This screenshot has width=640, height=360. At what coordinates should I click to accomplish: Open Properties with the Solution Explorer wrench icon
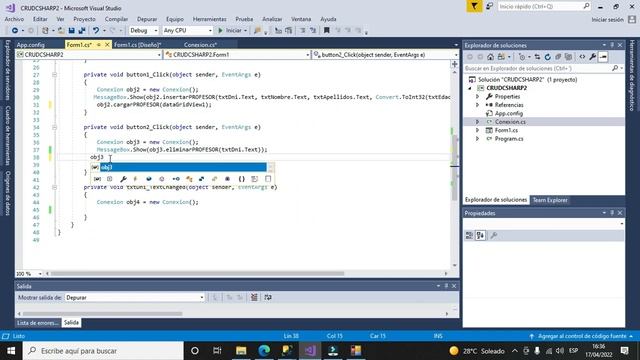[593, 57]
